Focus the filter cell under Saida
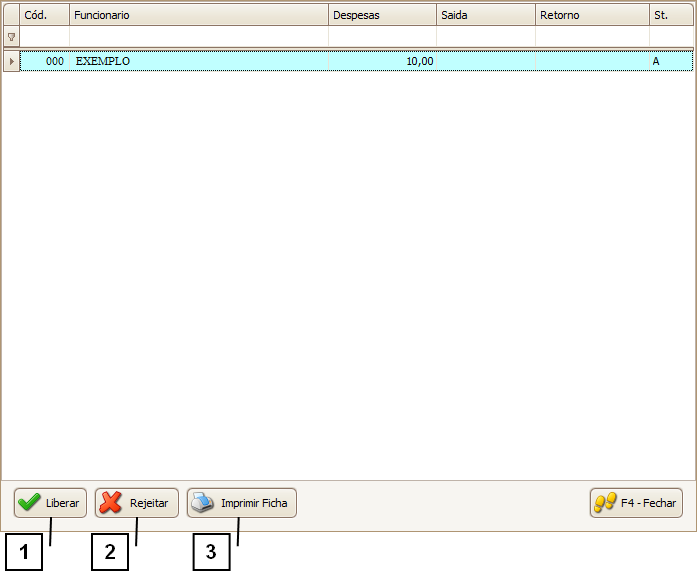The height and width of the screenshot is (573, 697). 485,37
